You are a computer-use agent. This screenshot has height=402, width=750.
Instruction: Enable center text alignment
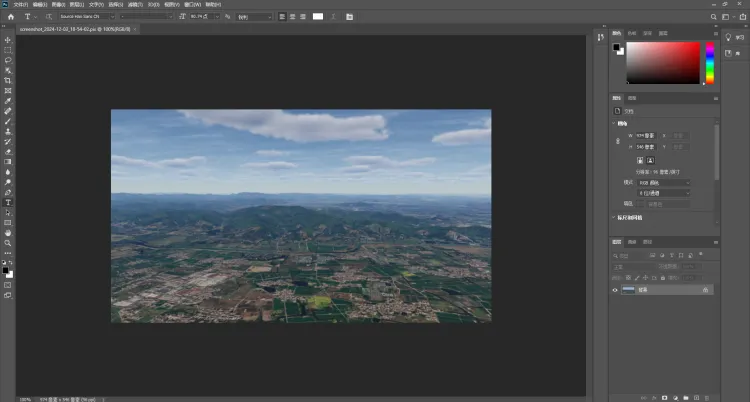pos(292,17)
